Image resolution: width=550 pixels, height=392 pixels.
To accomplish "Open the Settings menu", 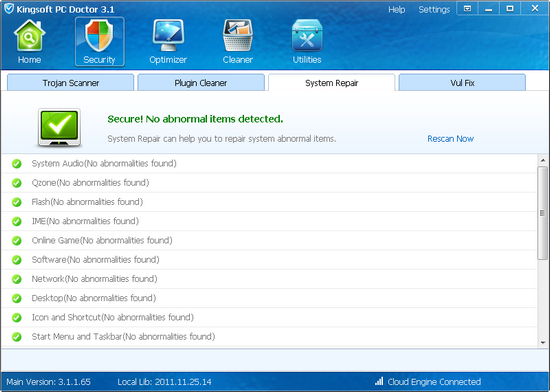I will pyautogui.click(x=434, y=9).
